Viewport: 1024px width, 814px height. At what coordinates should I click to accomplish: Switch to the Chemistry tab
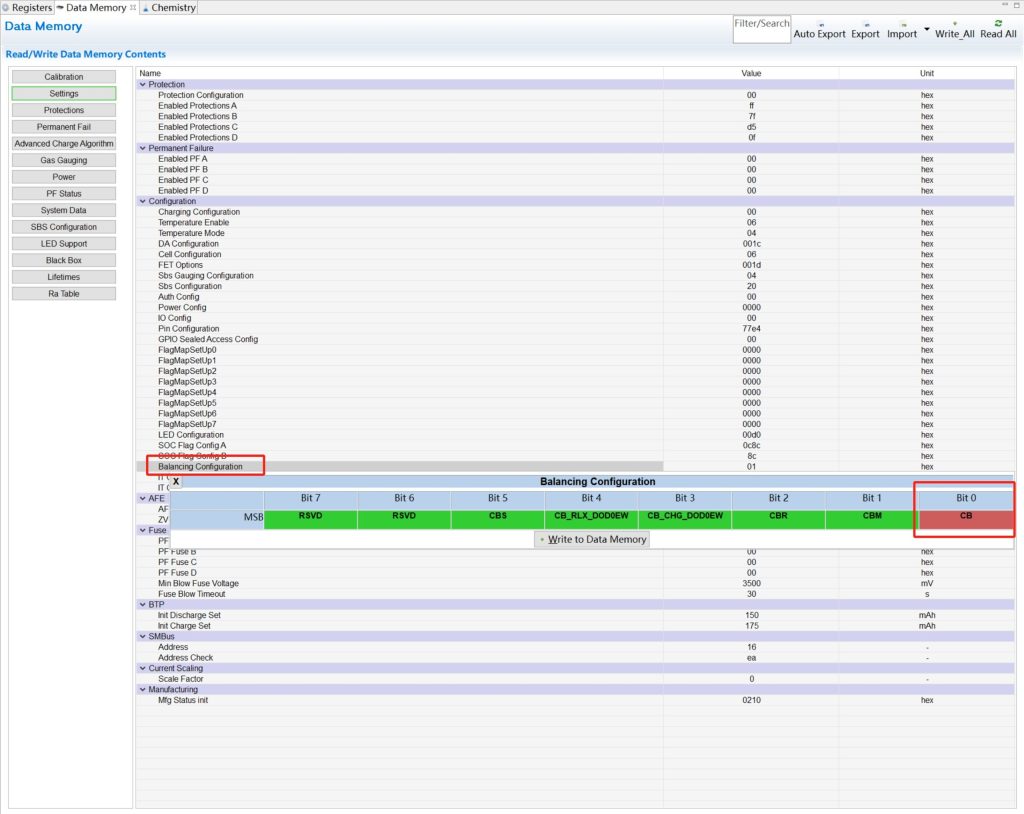click(x=172, y=8)
